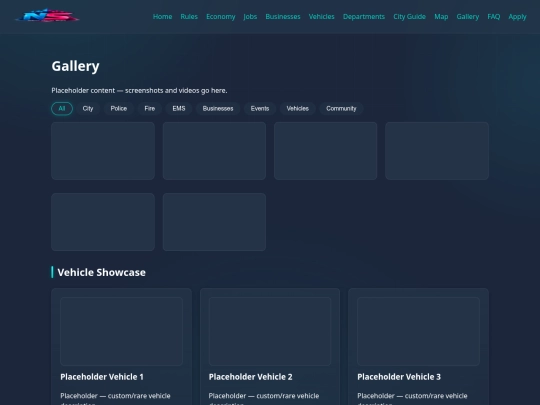Click the Apply link
This screenshot has height=405, width=540.
(517, 17)
